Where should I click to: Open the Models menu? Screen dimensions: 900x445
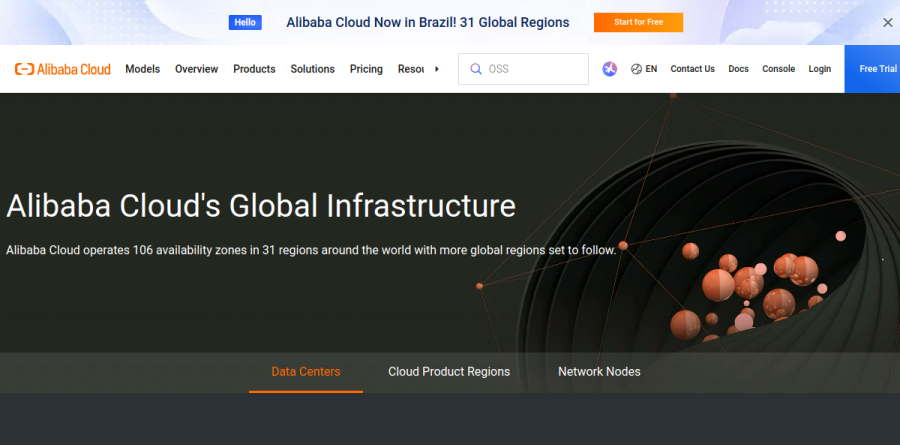point(142,69)
